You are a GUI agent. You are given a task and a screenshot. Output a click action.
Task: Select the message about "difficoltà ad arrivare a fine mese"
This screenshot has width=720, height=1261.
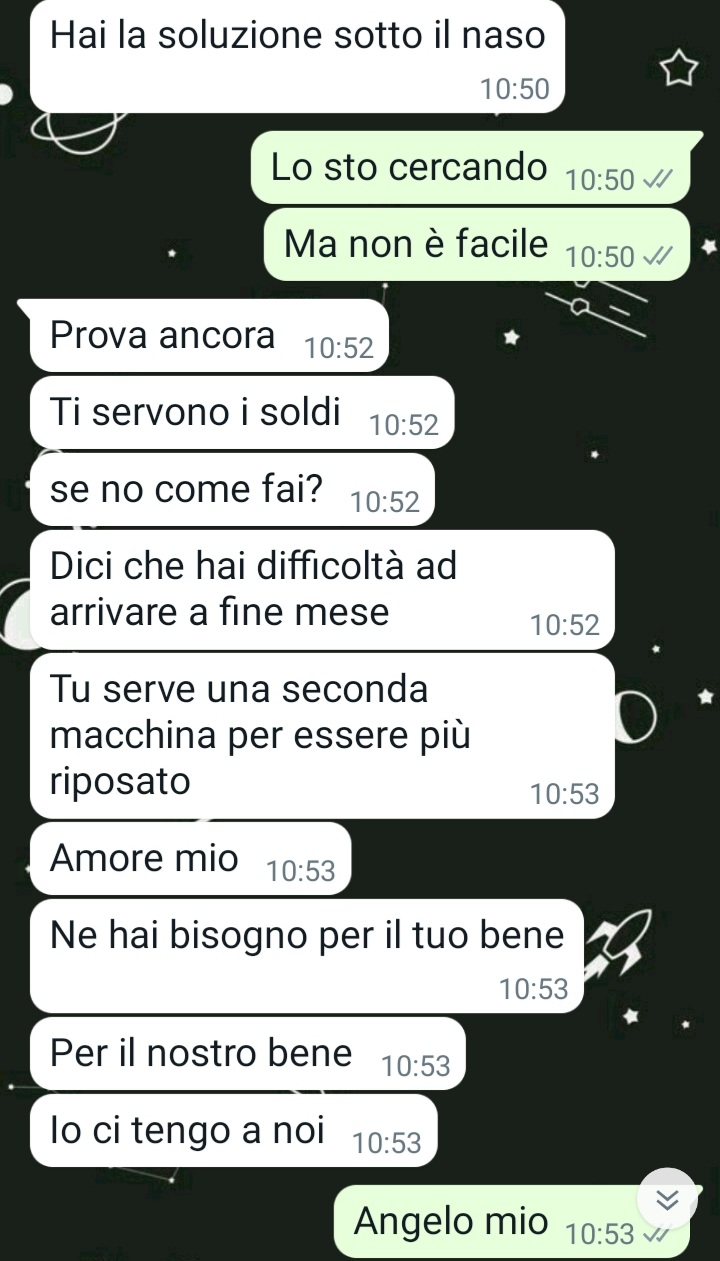tap(322, 590)
